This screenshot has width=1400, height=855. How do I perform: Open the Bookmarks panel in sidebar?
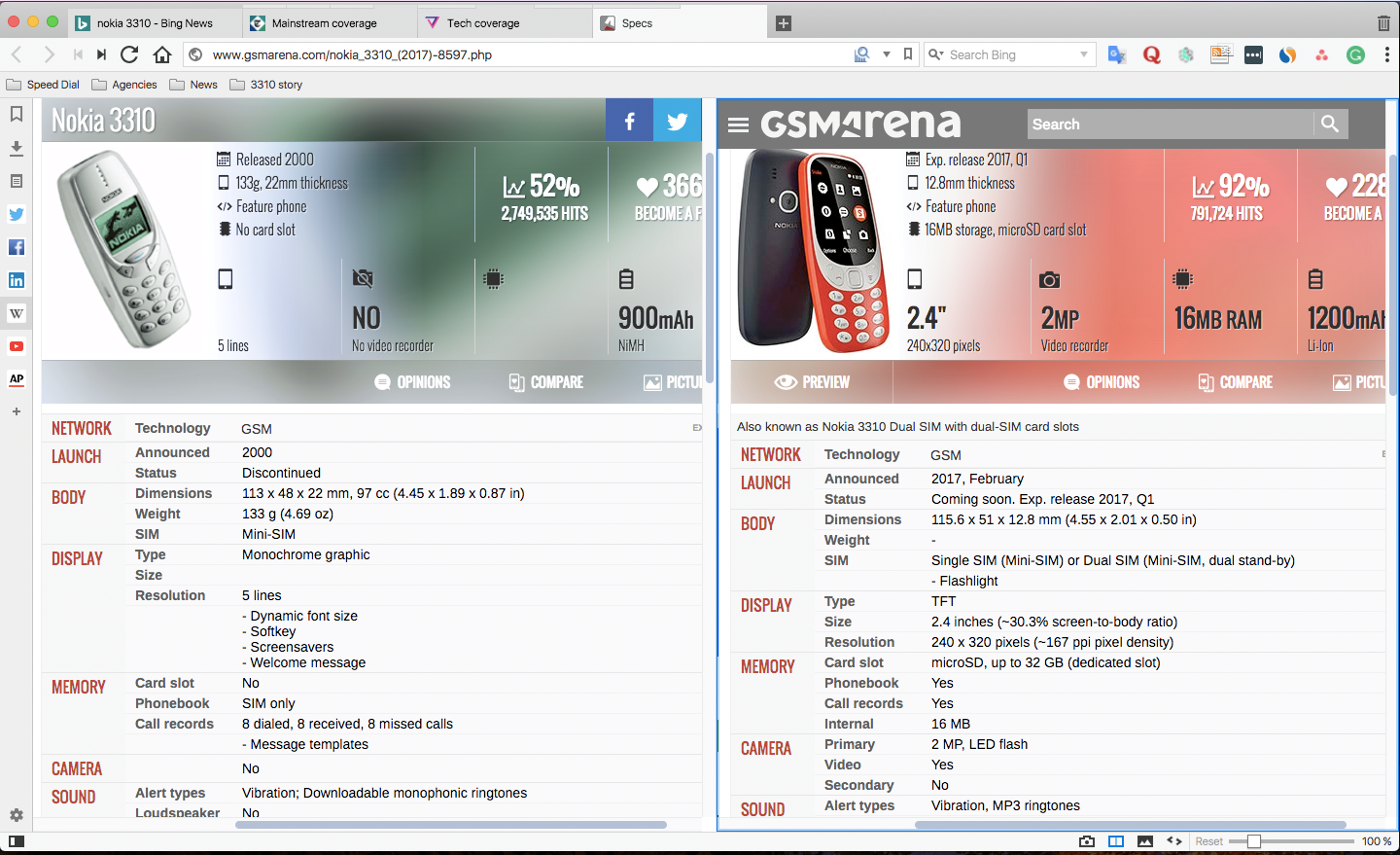17,114
